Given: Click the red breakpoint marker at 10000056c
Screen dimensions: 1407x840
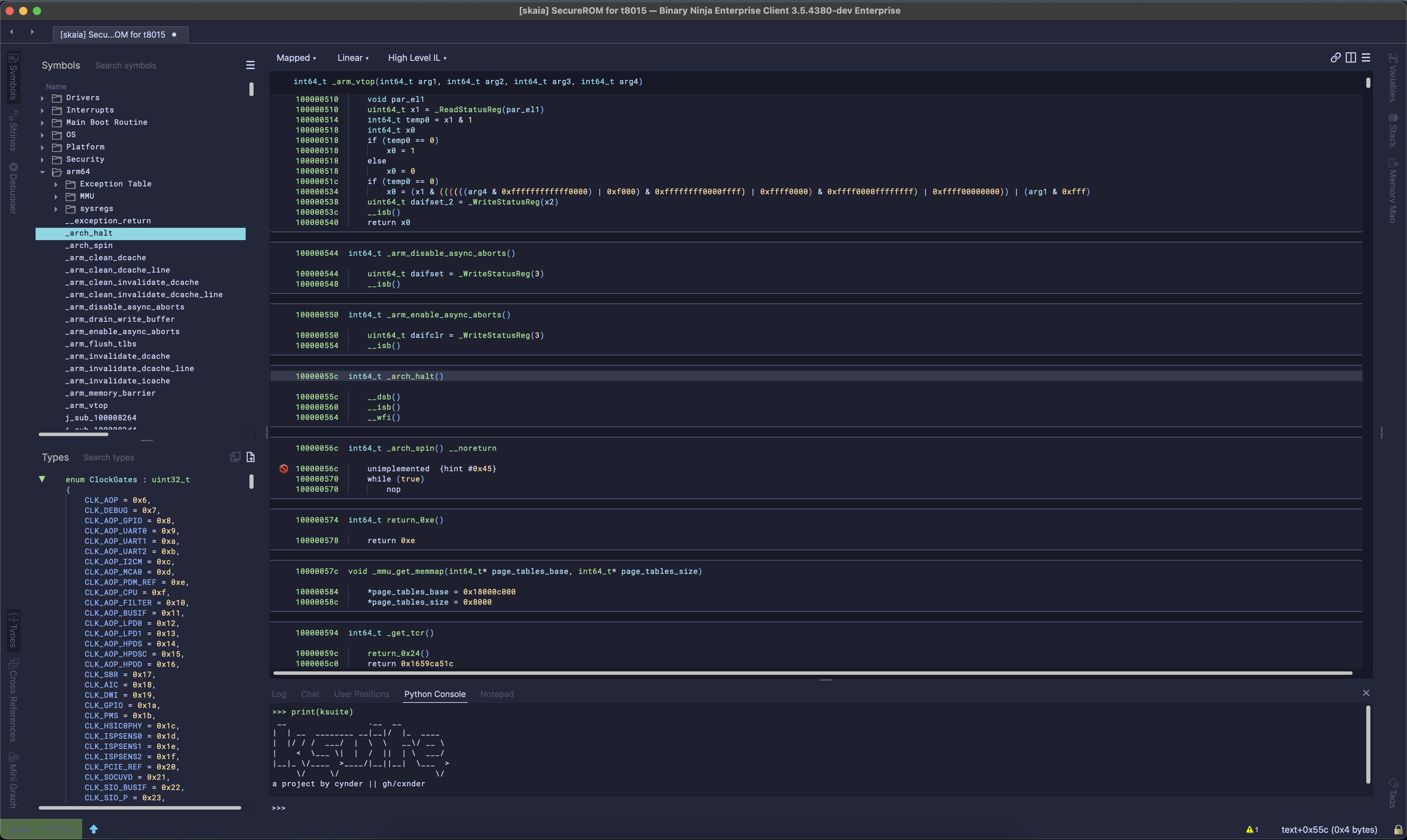Looking at the screenshot, I should tap(284, 469).
